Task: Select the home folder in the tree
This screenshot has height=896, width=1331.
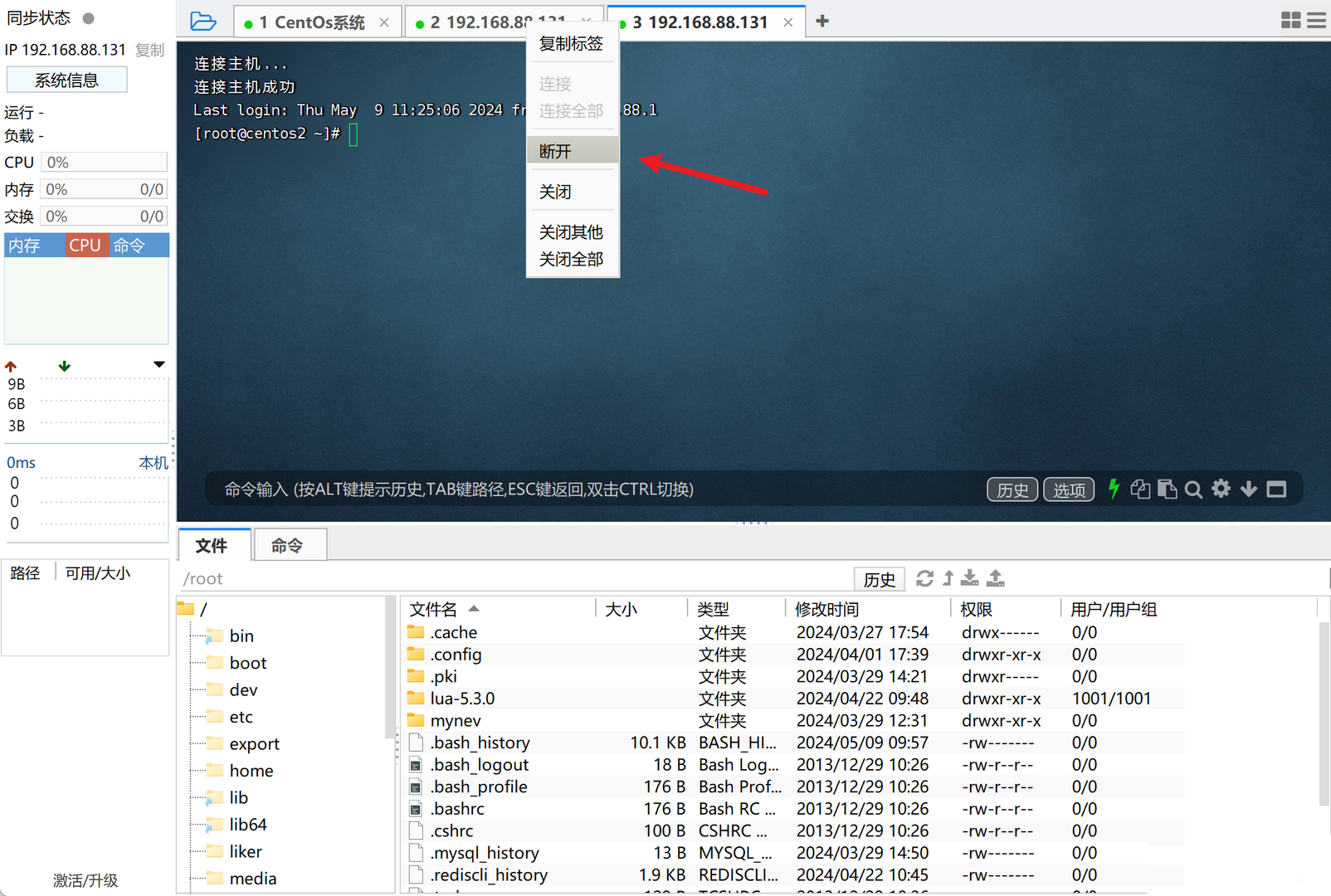Action: pos(251,771)
